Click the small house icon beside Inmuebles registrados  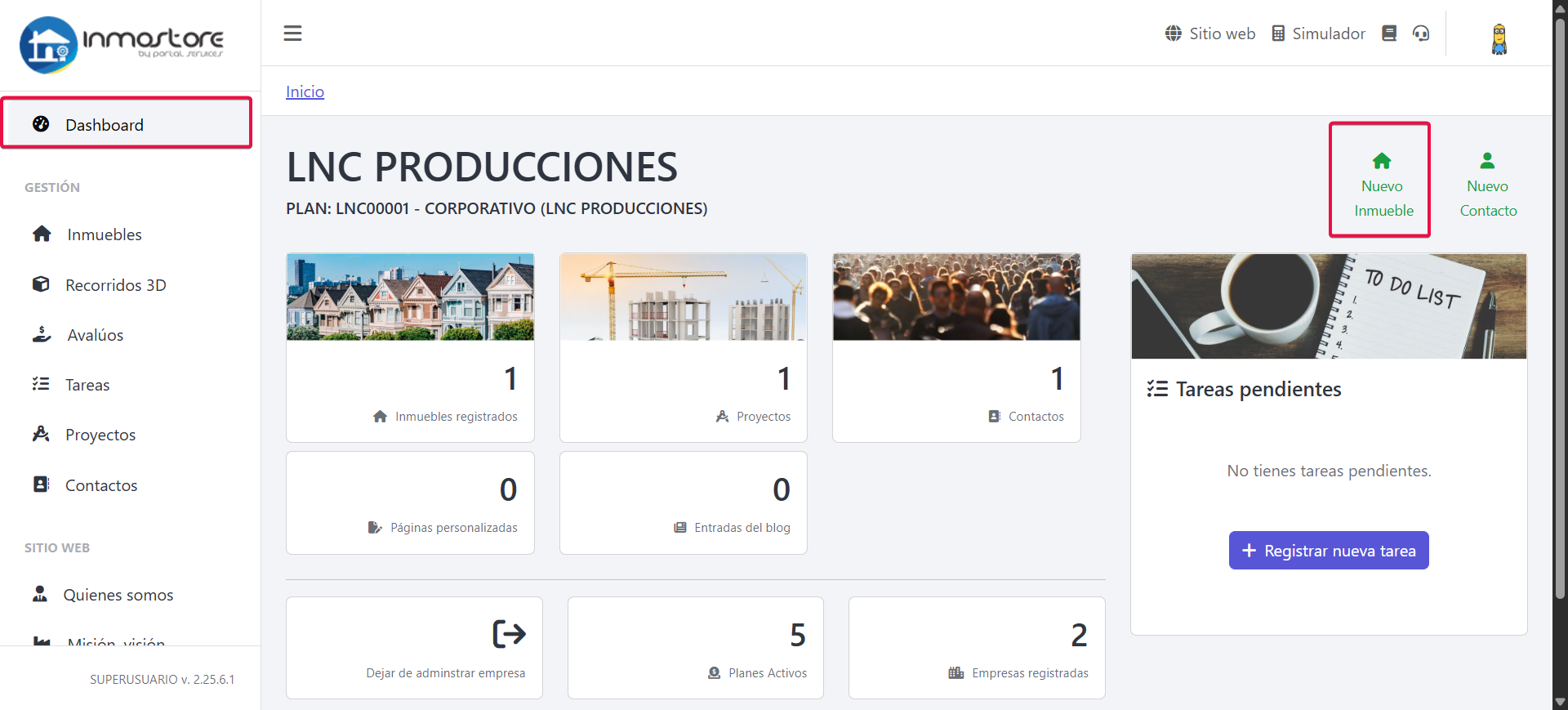(380, 417)
